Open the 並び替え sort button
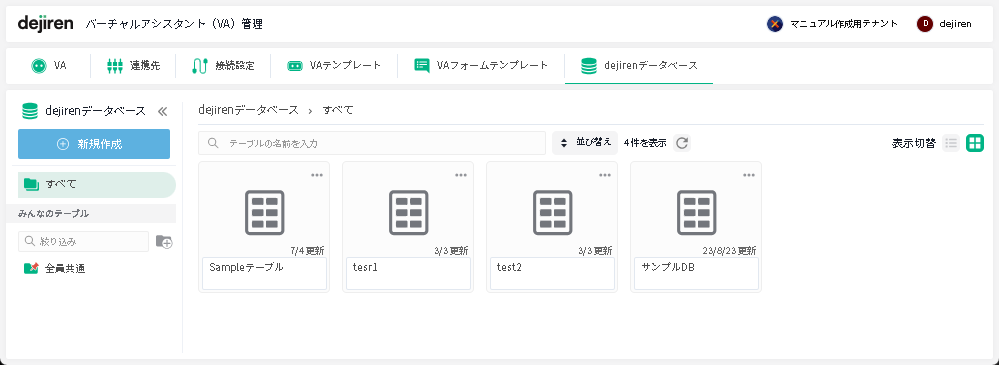This screenshot has width=999, height=365. pos(585,143)
